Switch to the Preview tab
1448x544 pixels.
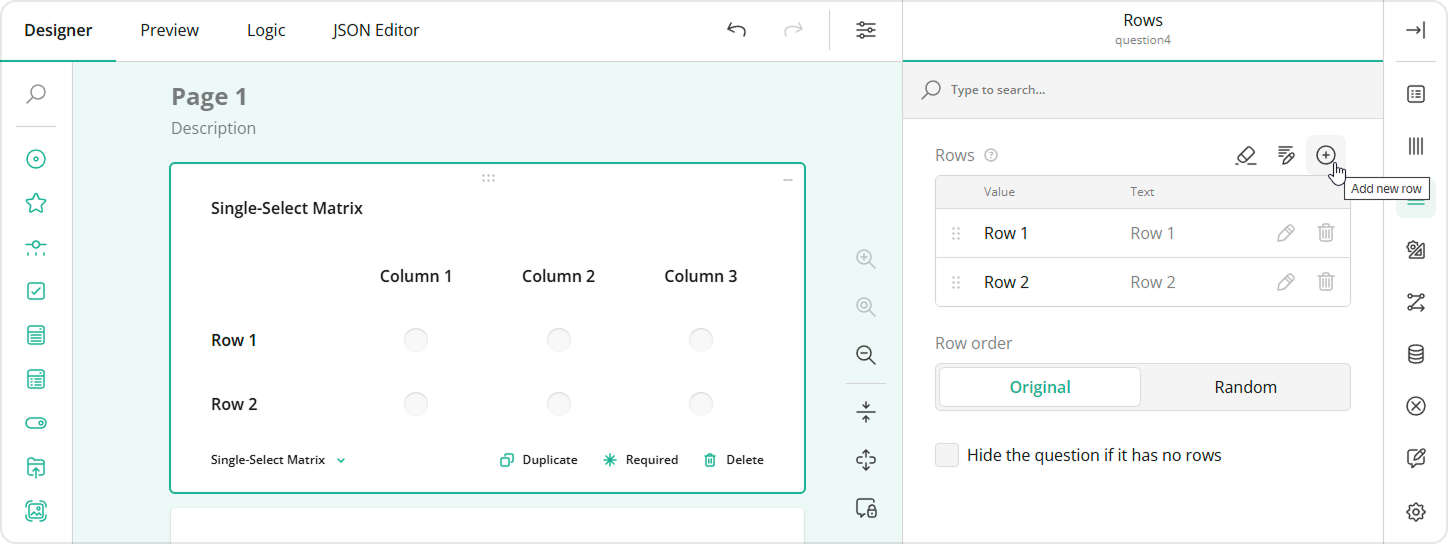(x=170, y=30)
